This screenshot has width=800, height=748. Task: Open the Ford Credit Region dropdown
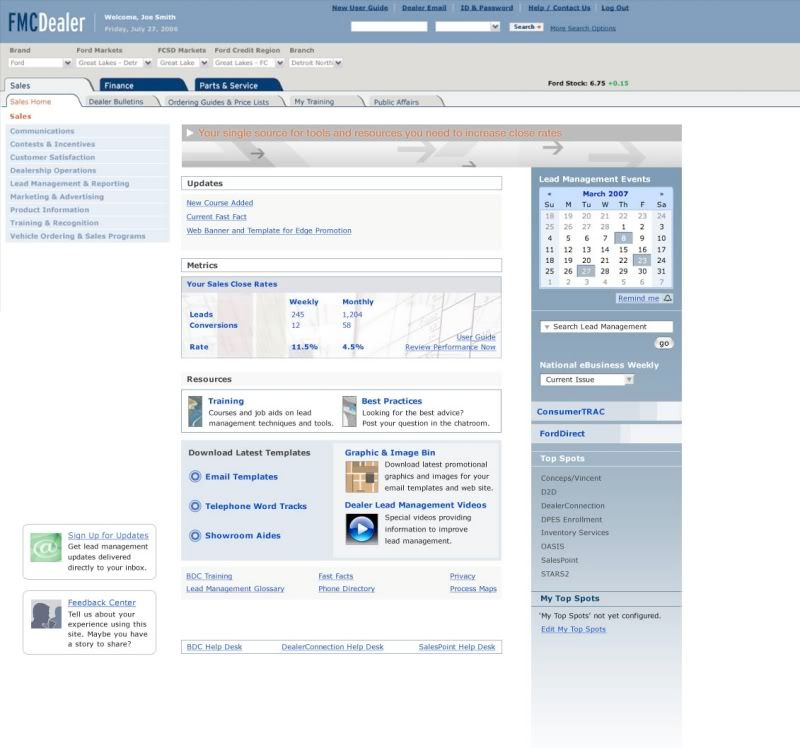point(248,63)
